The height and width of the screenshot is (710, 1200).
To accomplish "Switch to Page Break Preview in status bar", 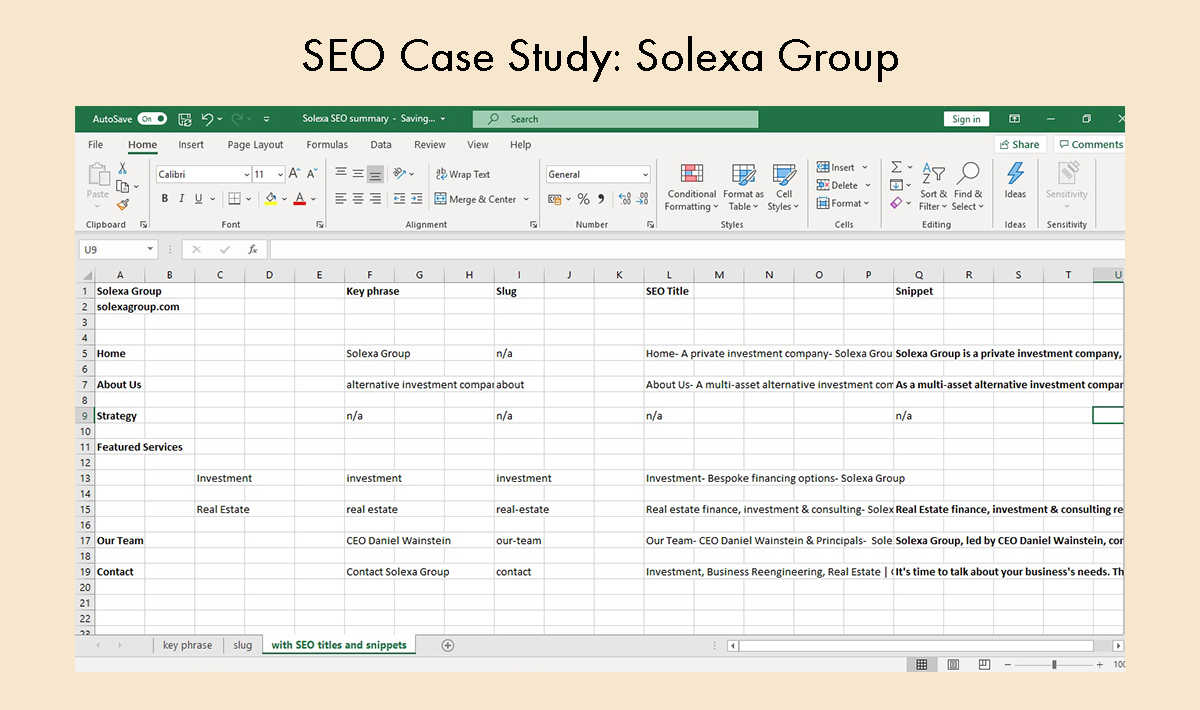I will pos(985,664).
